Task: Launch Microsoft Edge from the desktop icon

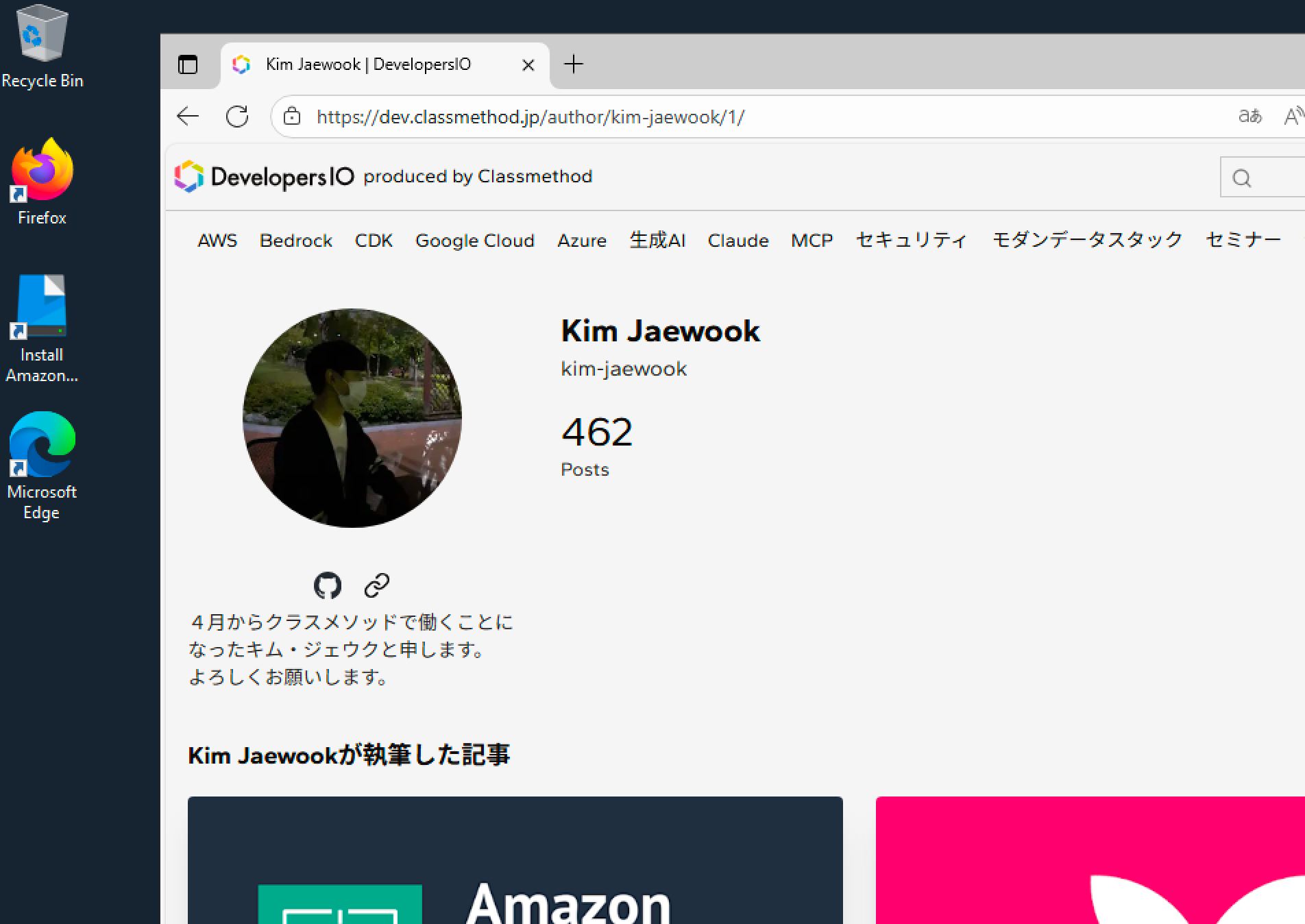Action: pos(42,466)
